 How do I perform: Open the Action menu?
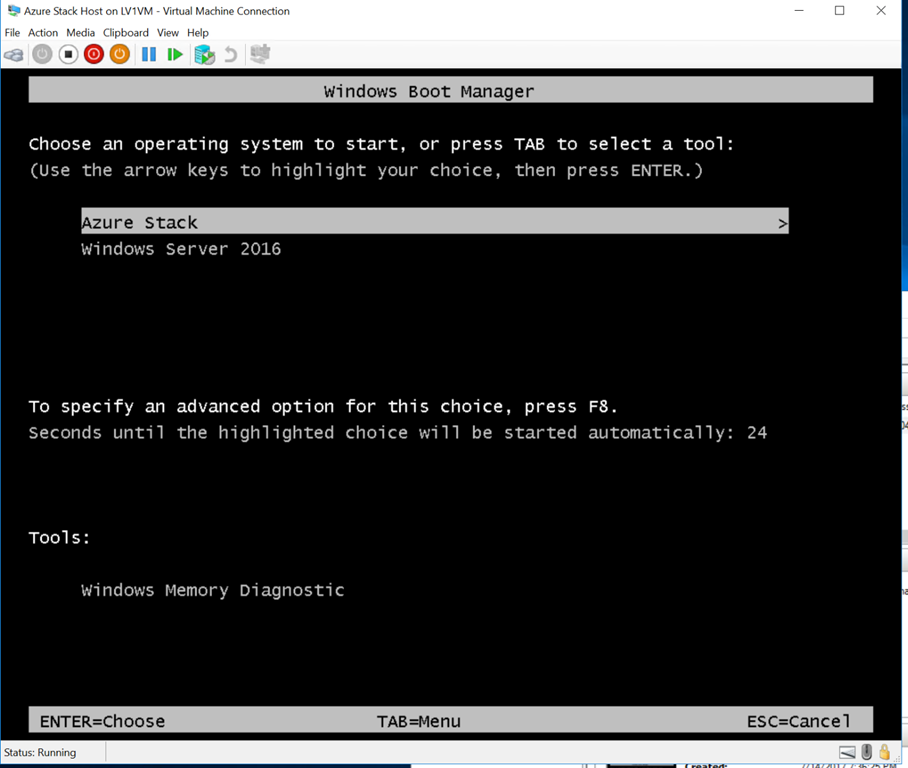click(x=43, y=33)
